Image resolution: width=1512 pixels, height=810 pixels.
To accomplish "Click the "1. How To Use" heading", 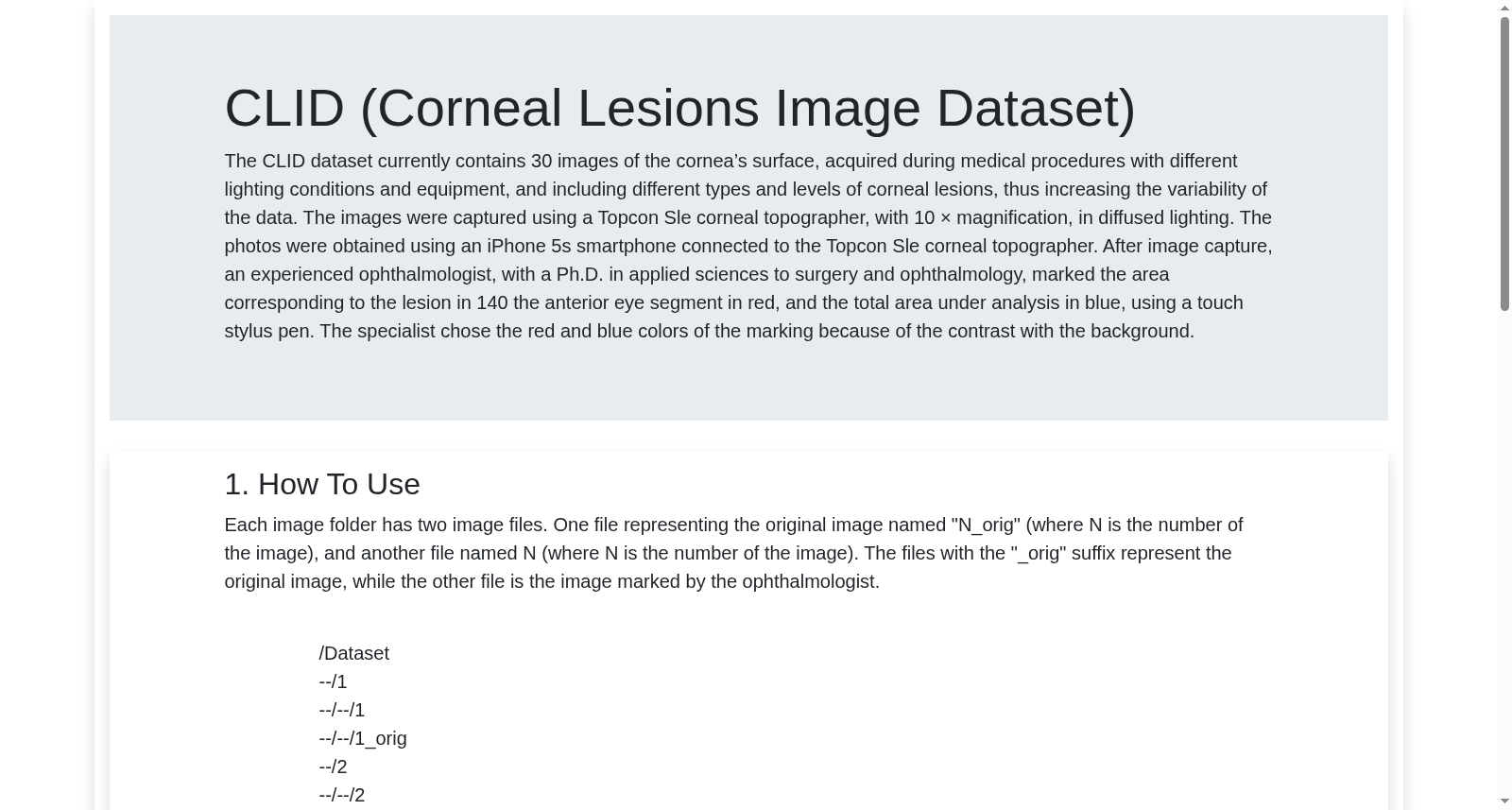I will point(322,484).
